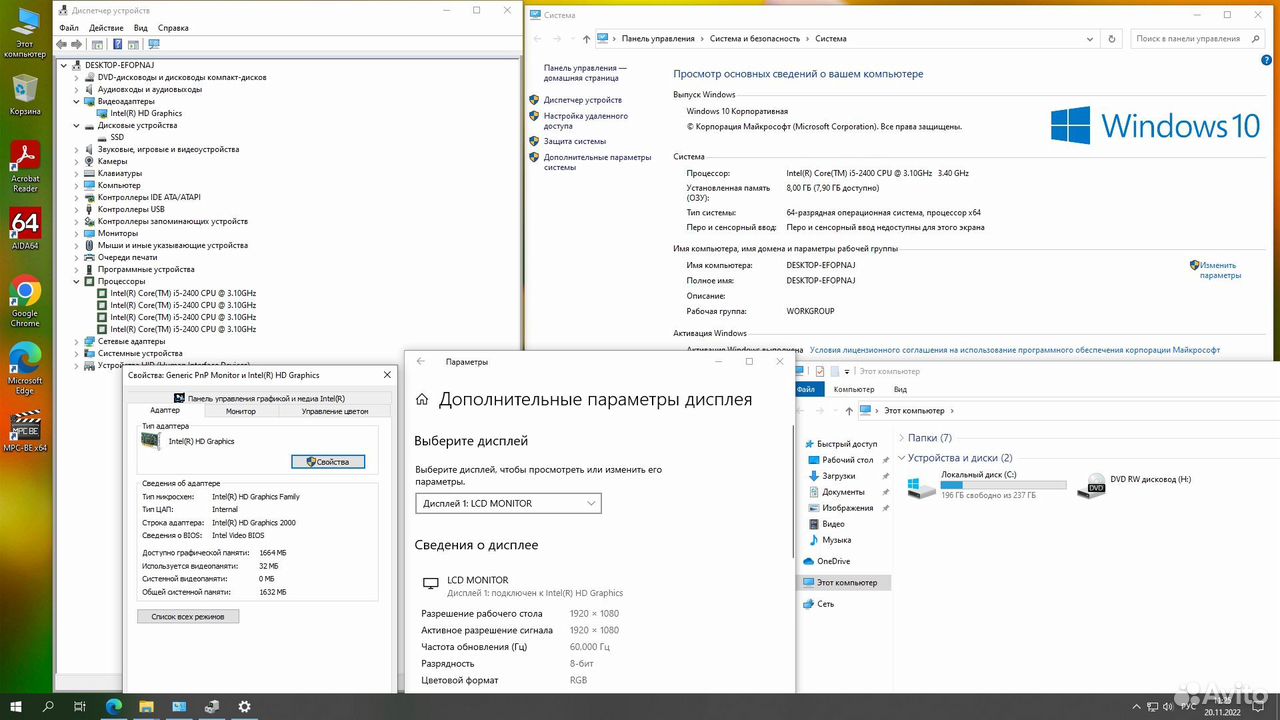This screenshot has width=1280, height=720.
Task: Select Загрузки in Explorer sidebar
Action: 838,476
